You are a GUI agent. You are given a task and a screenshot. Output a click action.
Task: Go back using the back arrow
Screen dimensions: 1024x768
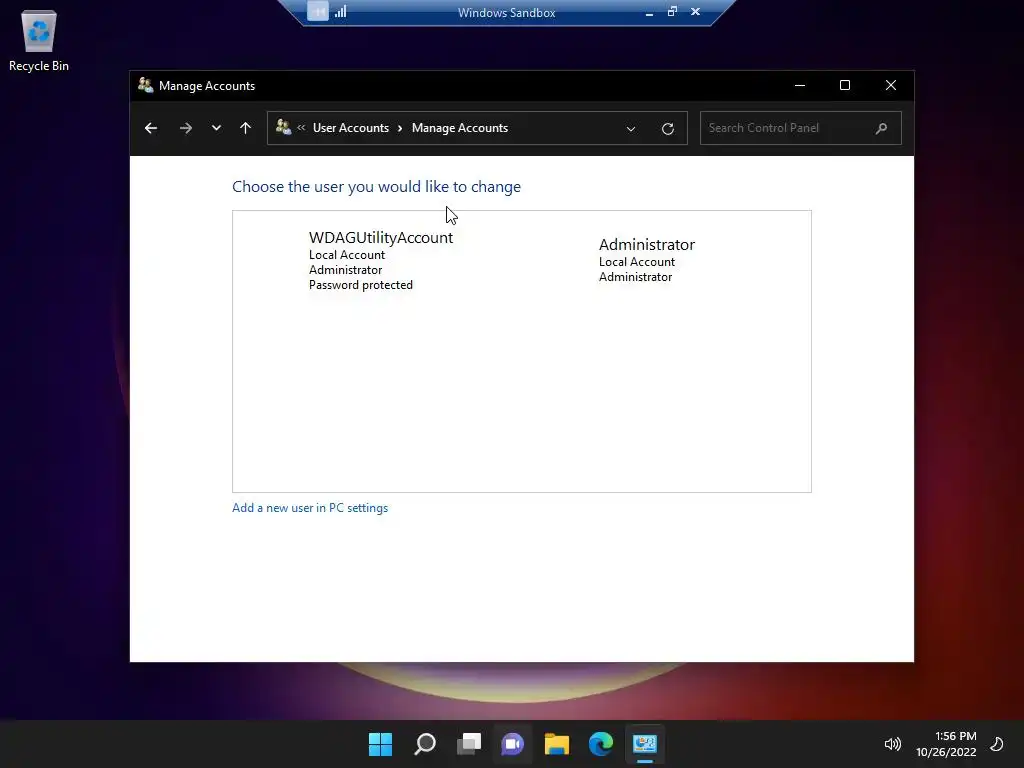point(151,128)
